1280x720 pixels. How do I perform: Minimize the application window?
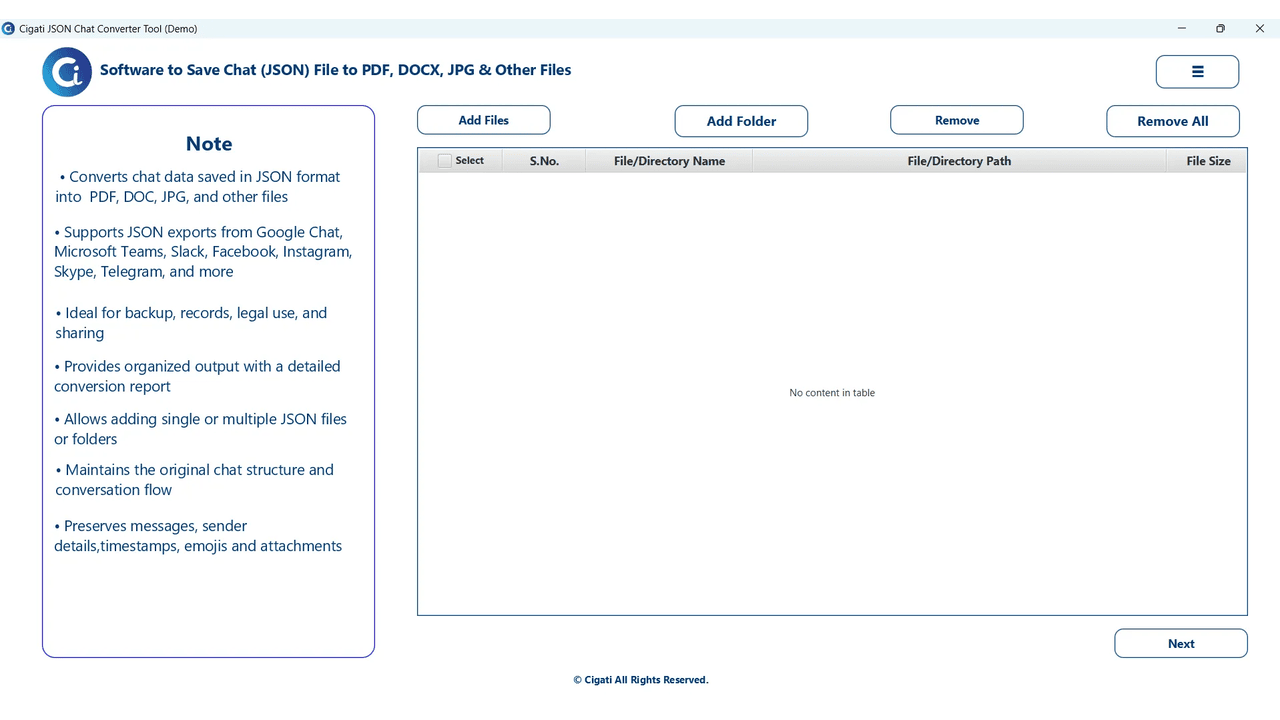1183,29
